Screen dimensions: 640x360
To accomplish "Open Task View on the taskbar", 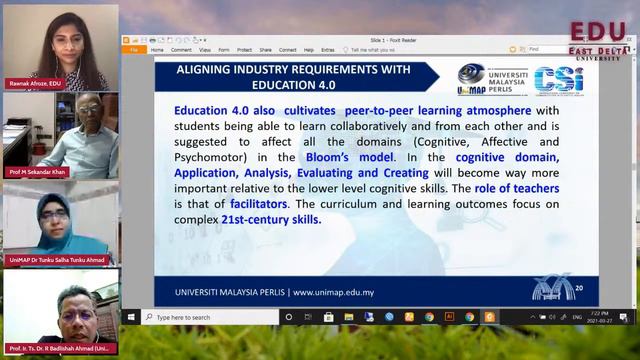I will click(x=308, y=317).
